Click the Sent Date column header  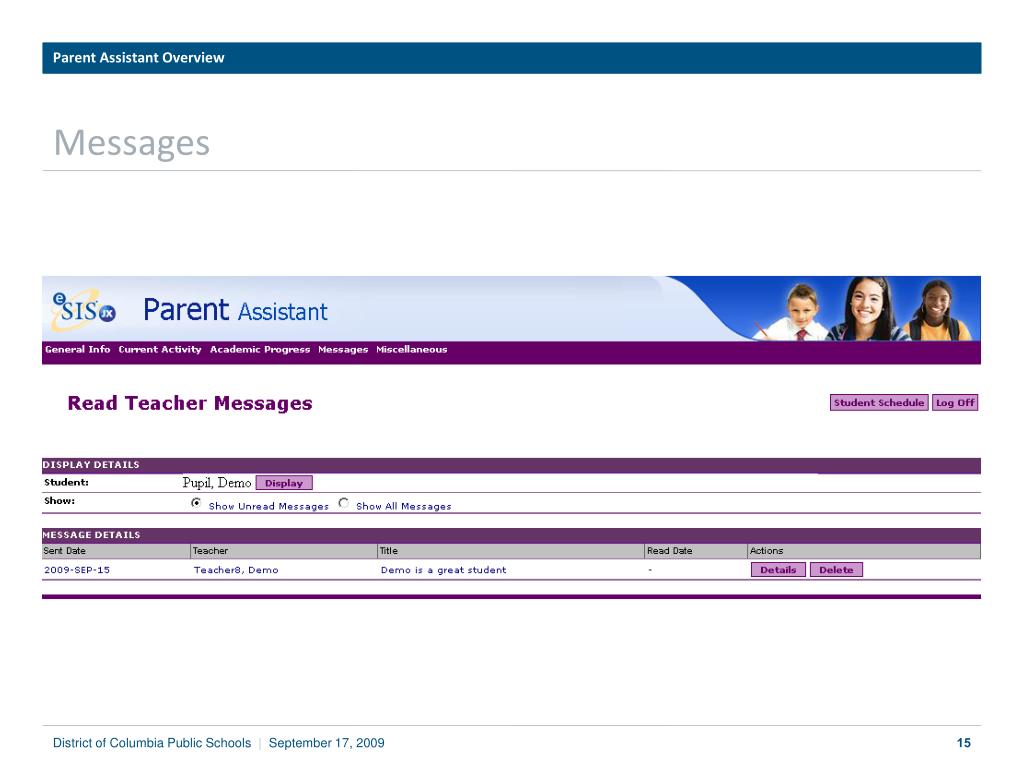coord(116,551)
